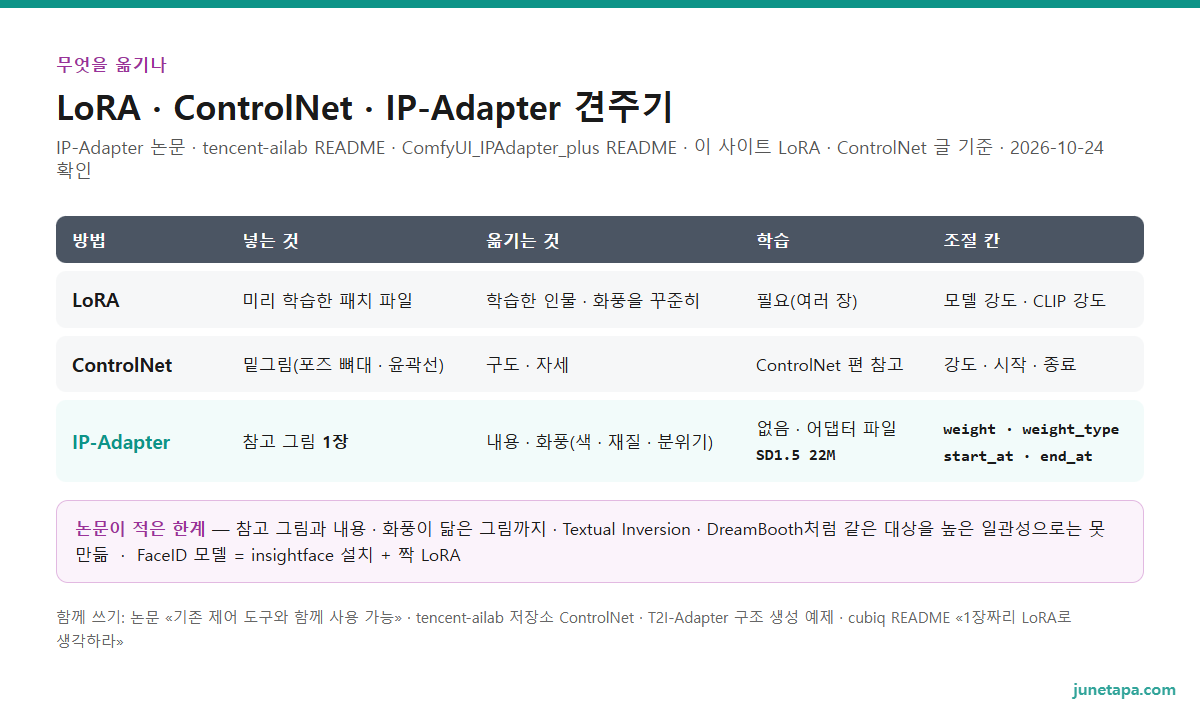Click the cell '밑그림(포즈 뼈대 · 윤곽선)'
The height and width of the screenshot is (717, 1200).
pyautogui.click(x=344, y=365)
